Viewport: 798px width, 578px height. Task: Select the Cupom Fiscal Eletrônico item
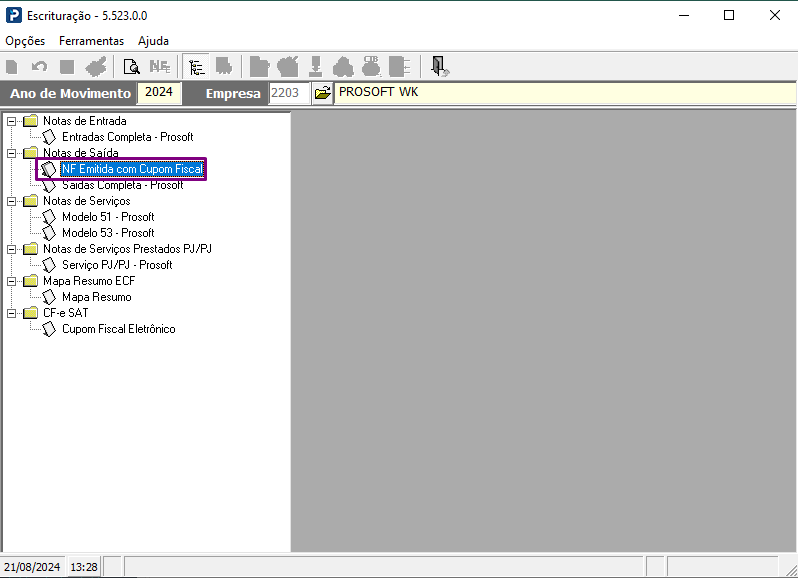coord(119,329)
